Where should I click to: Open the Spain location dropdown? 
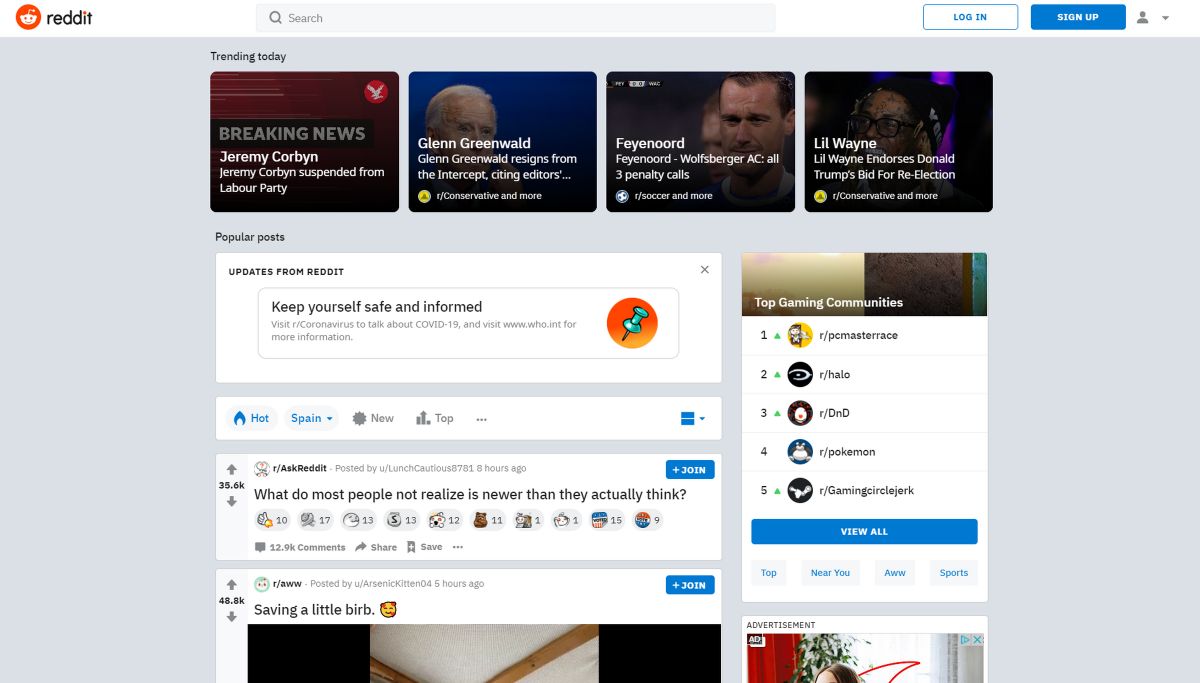point(310,418)
